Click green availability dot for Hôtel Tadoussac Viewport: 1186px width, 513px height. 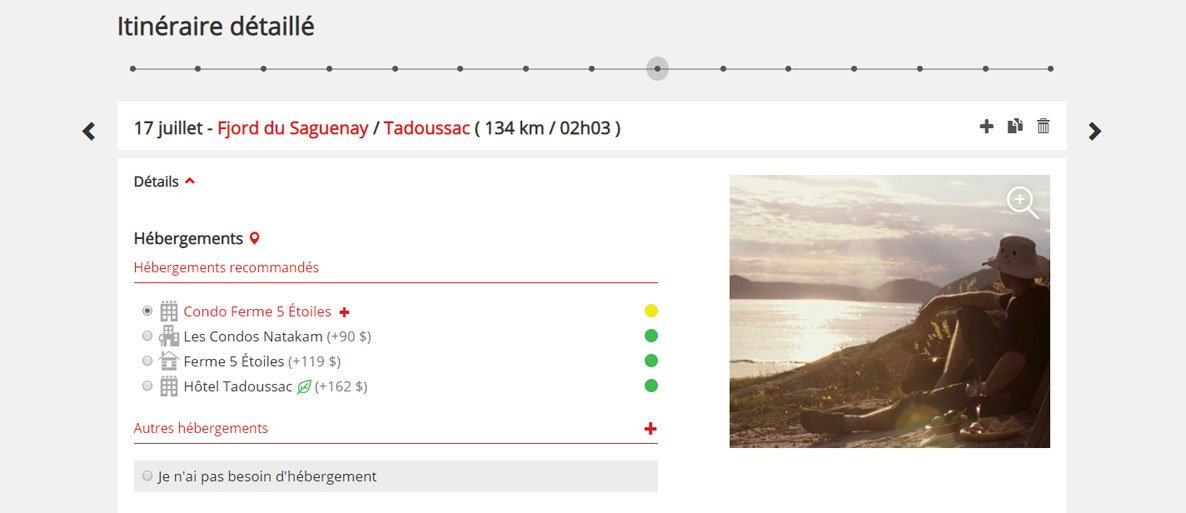tap(650, 385)
